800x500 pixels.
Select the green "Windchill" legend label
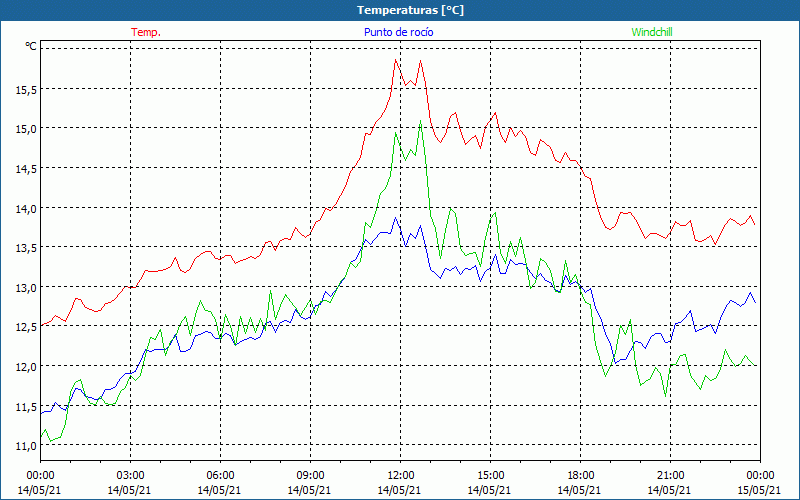click(x=652, y=32)
